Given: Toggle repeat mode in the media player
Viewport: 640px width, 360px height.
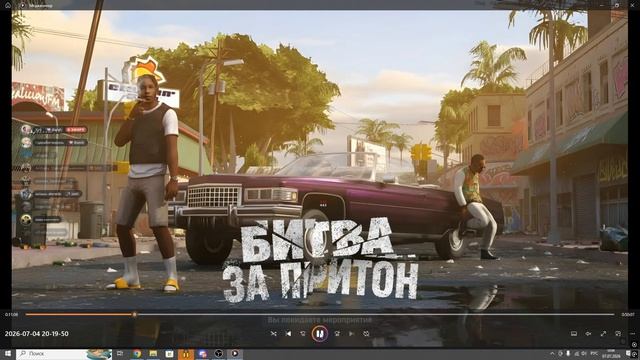Looking at the screenshot, I should point(366,333).
